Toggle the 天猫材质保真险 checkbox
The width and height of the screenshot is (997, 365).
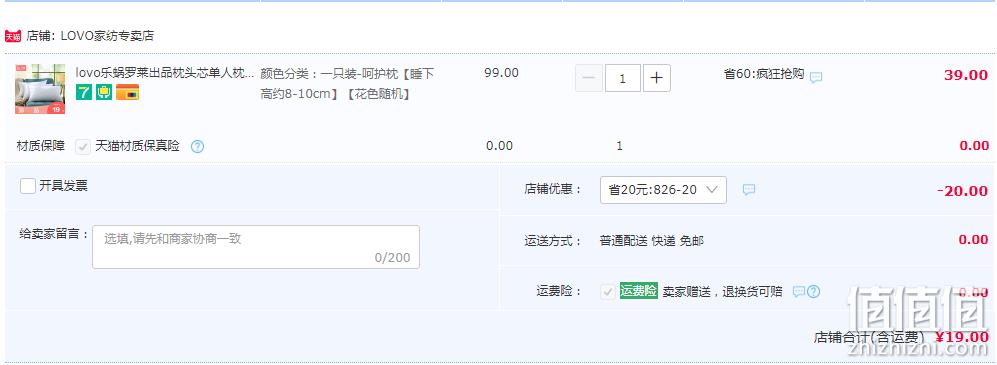point(83,146)
